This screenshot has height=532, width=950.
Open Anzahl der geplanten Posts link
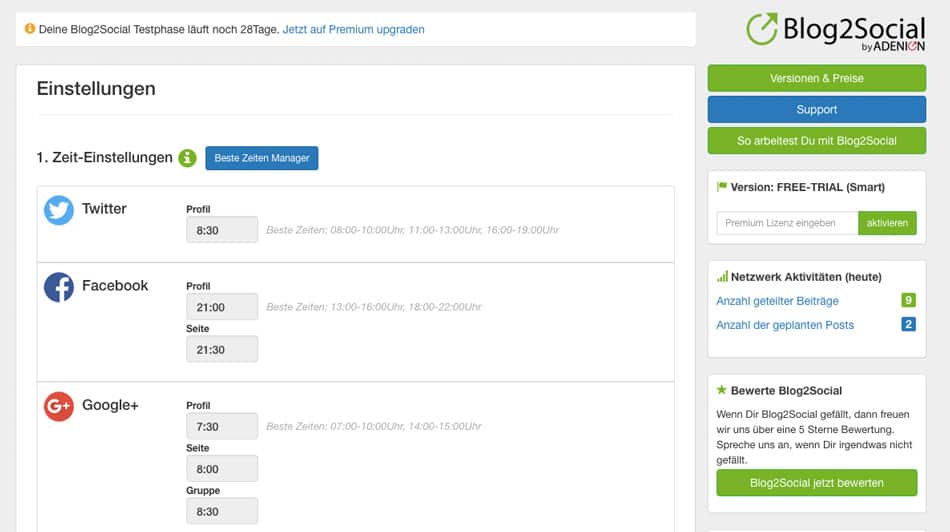click(x=785, y=325)
